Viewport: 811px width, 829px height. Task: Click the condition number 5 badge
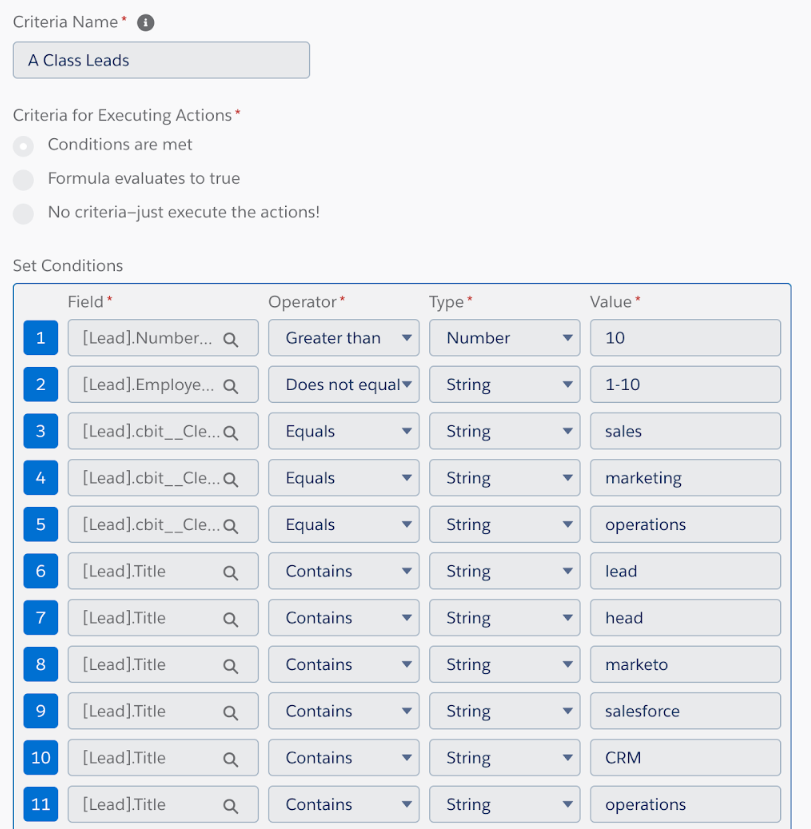(41, 524)
